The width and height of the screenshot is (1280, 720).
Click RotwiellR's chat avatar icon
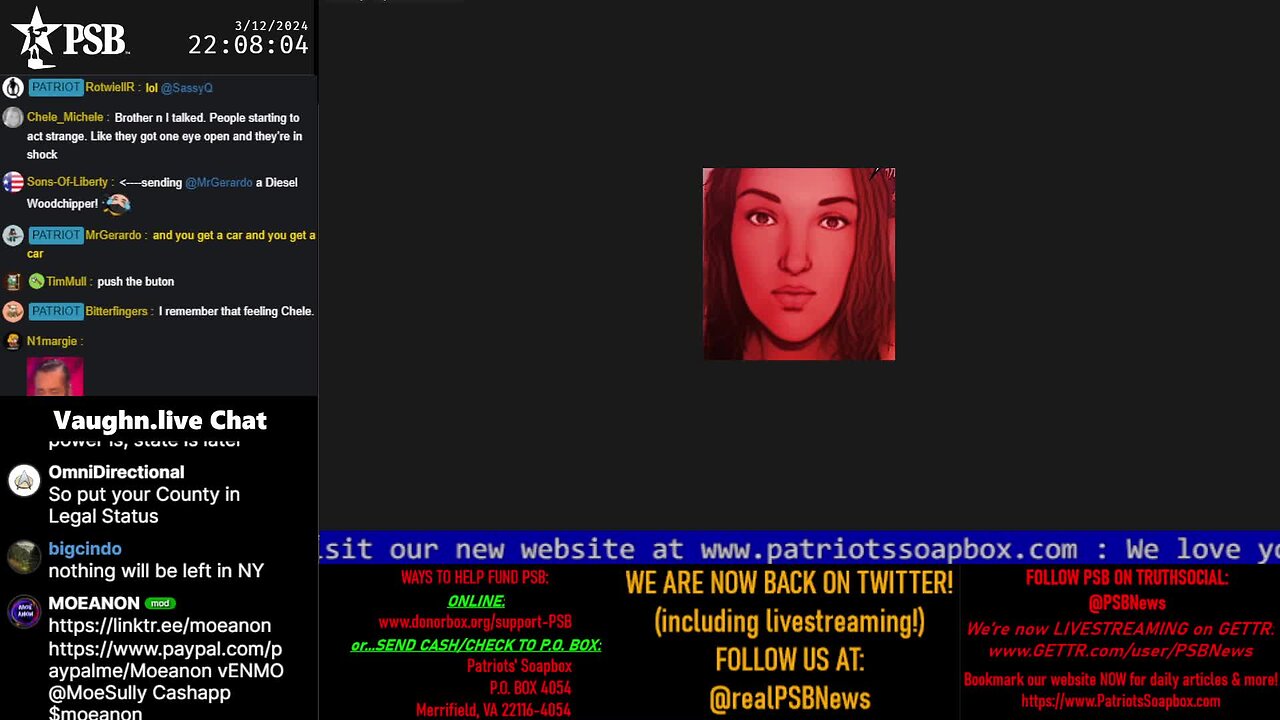point(13,88)
